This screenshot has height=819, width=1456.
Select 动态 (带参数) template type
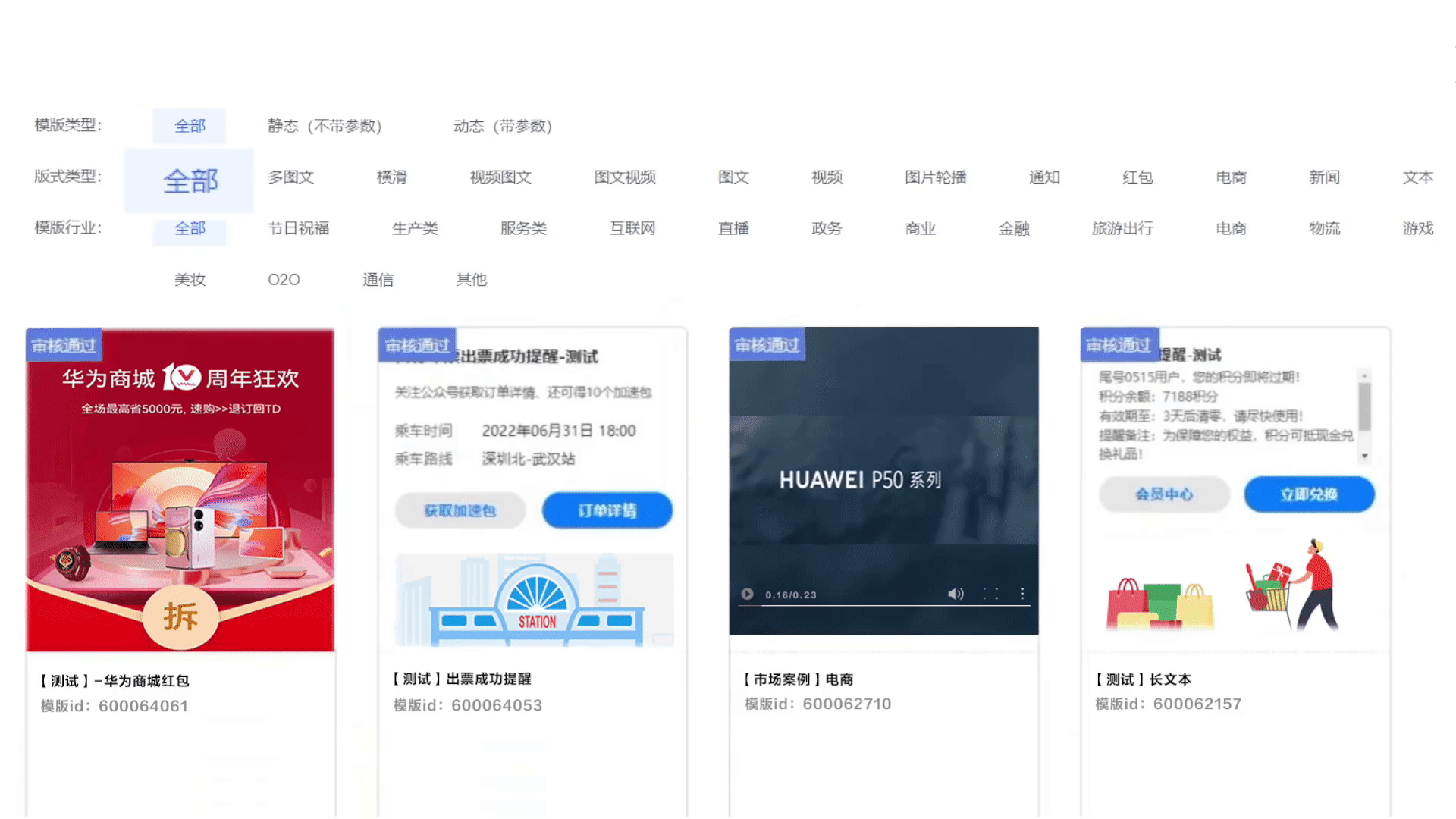tap(502, 126)
